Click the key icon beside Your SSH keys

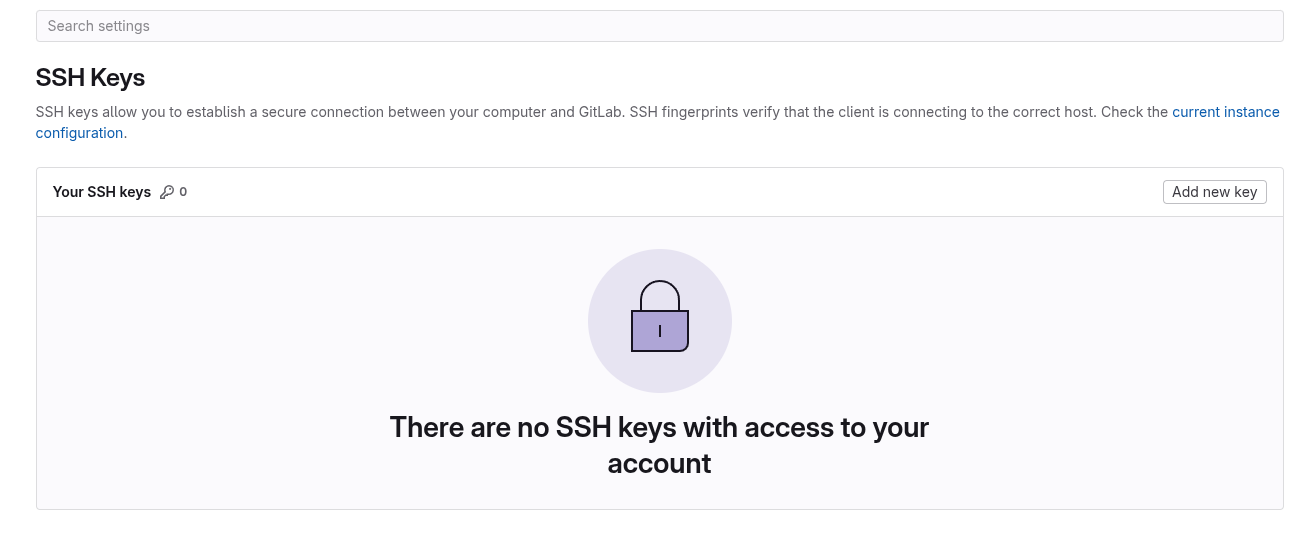tap(166, 192)
